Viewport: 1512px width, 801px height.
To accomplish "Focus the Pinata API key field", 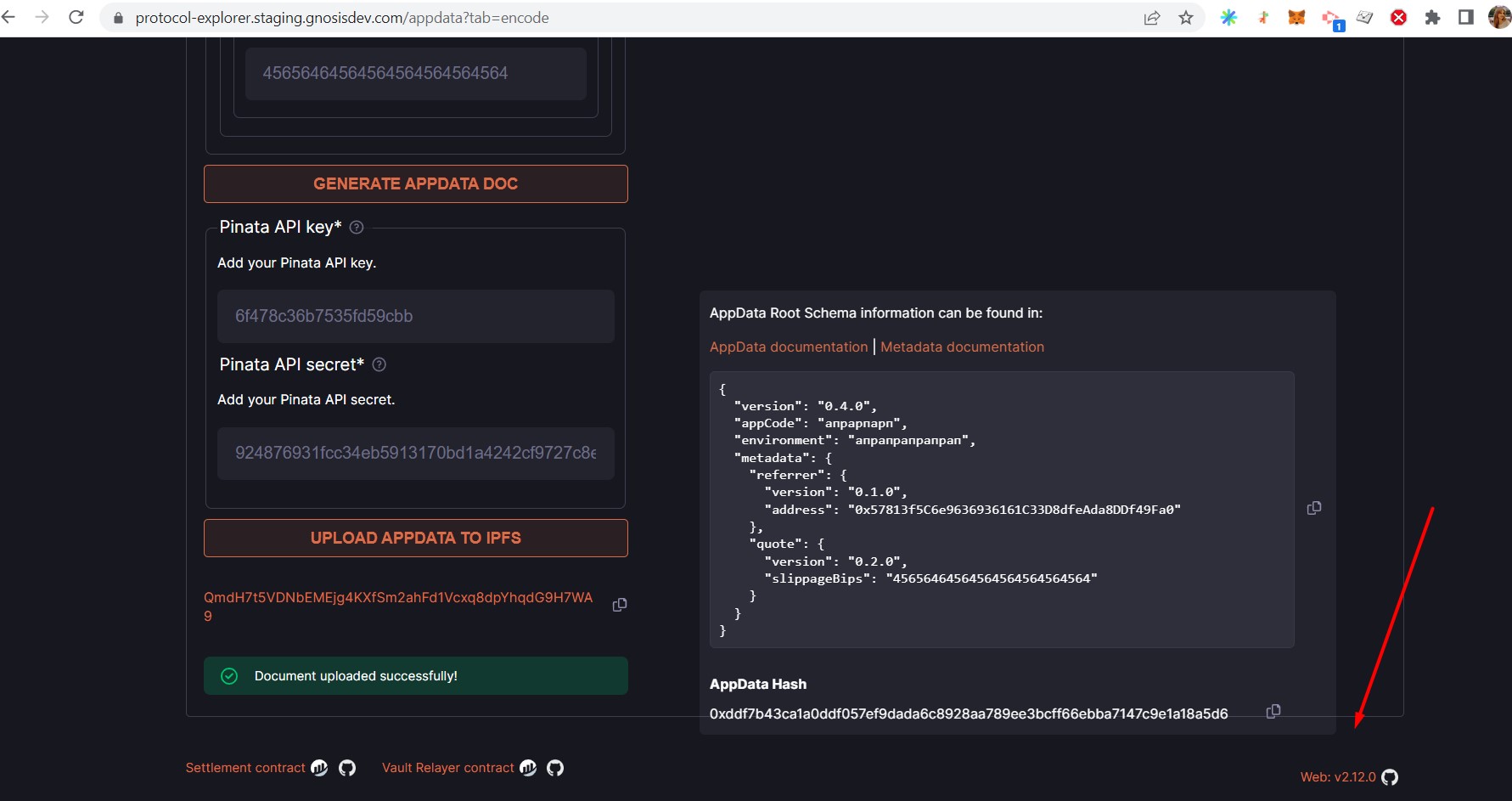I will pos(416,316).
